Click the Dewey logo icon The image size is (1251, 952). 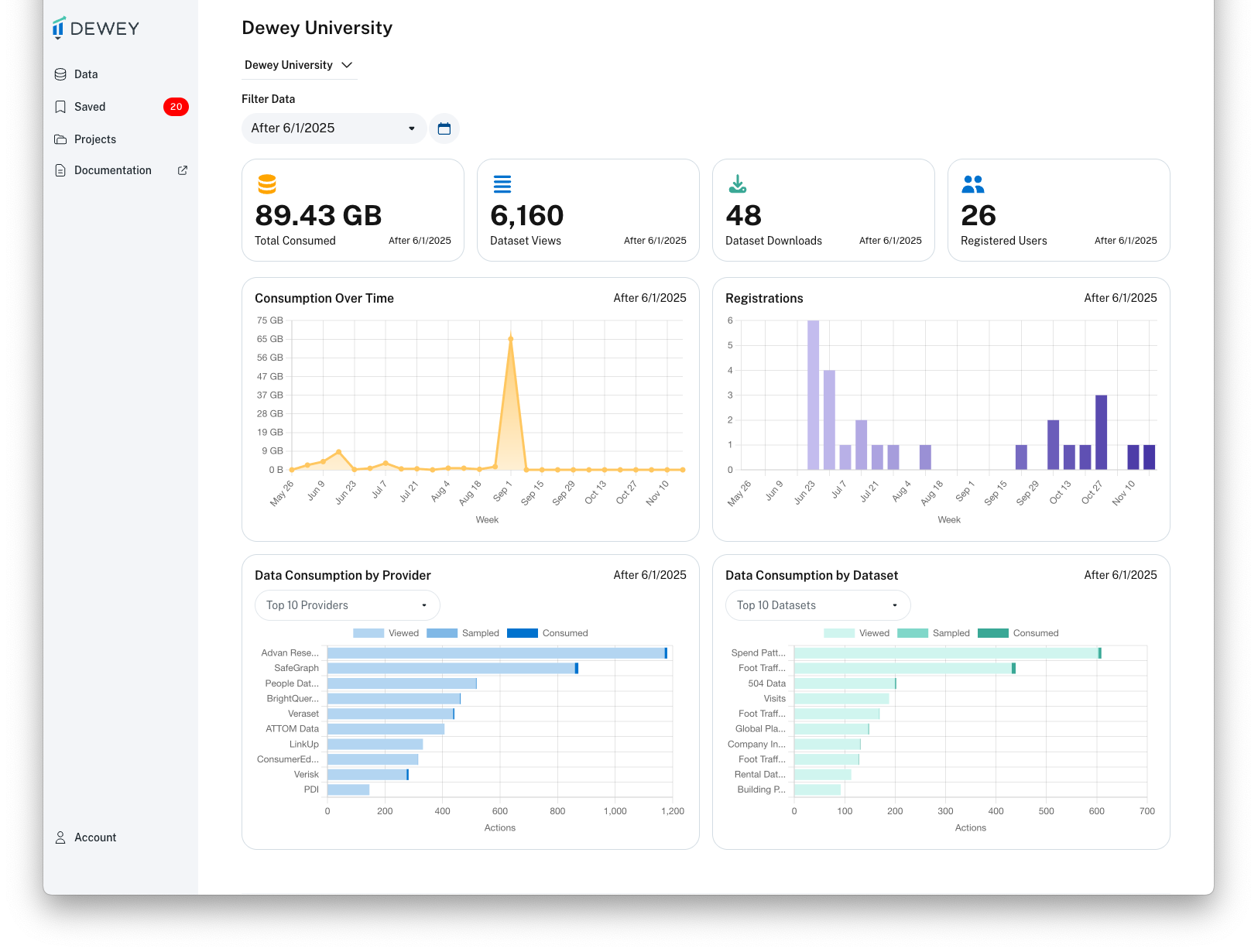(58, 28)
